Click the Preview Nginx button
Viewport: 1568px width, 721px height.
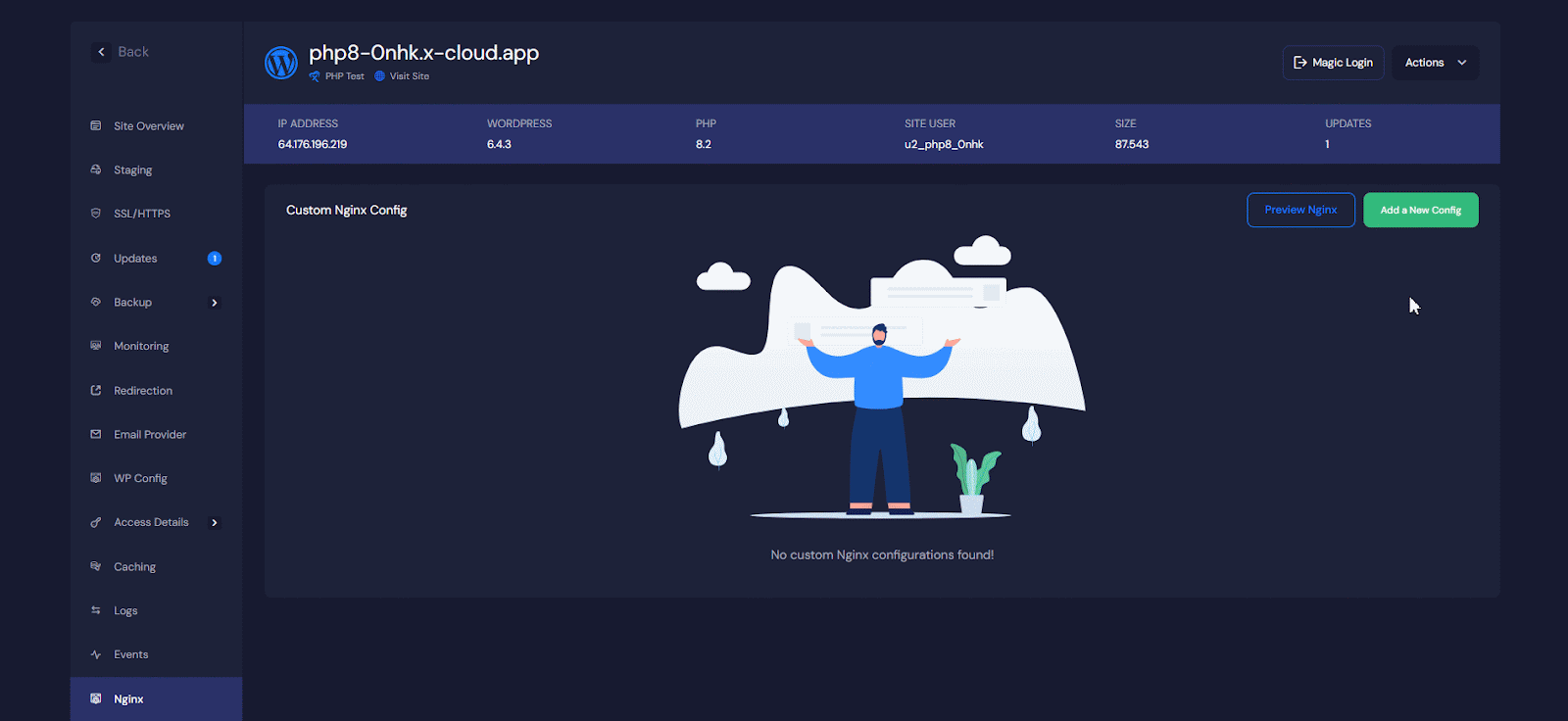(x=1300, y=210)
